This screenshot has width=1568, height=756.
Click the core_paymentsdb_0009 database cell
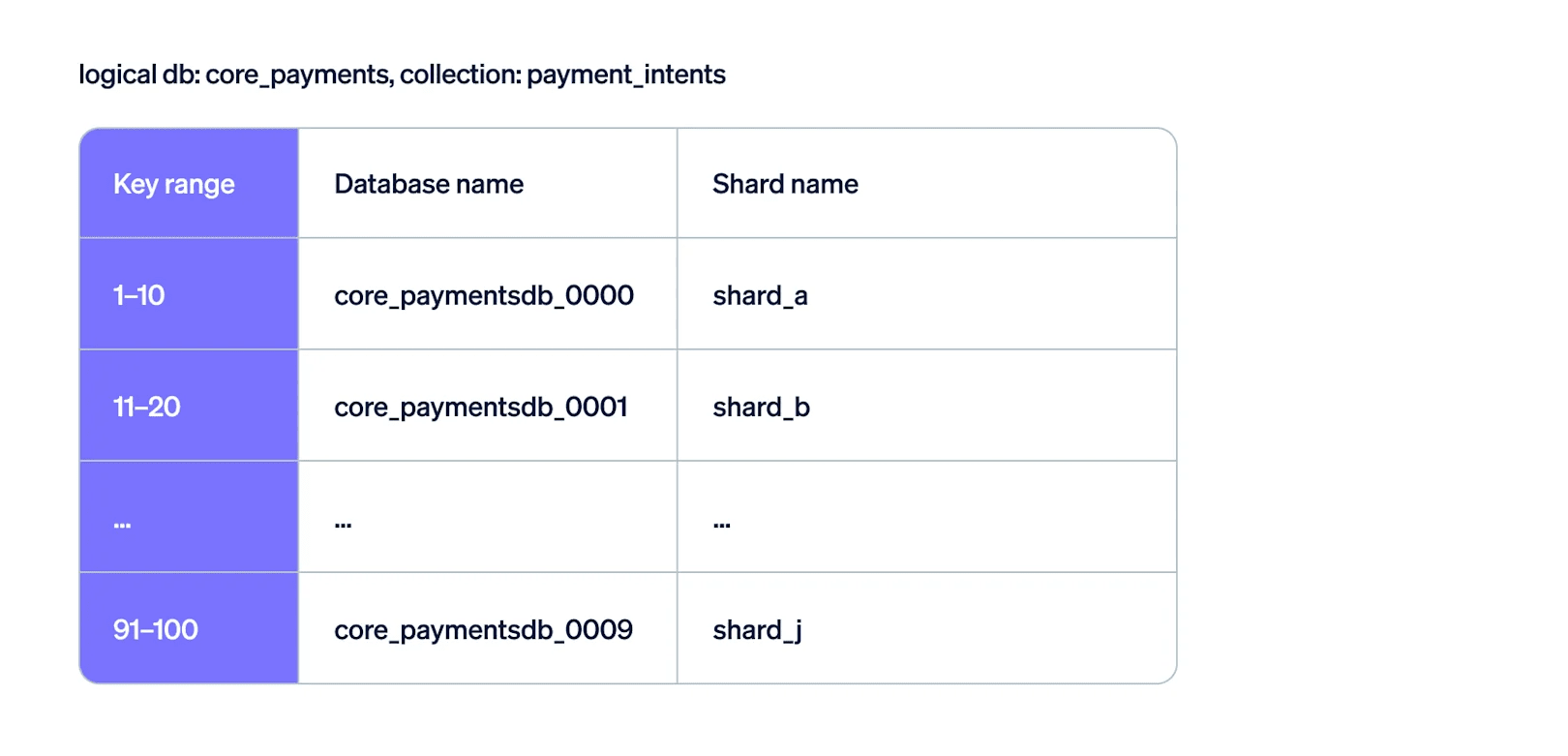tap(483, 630)
